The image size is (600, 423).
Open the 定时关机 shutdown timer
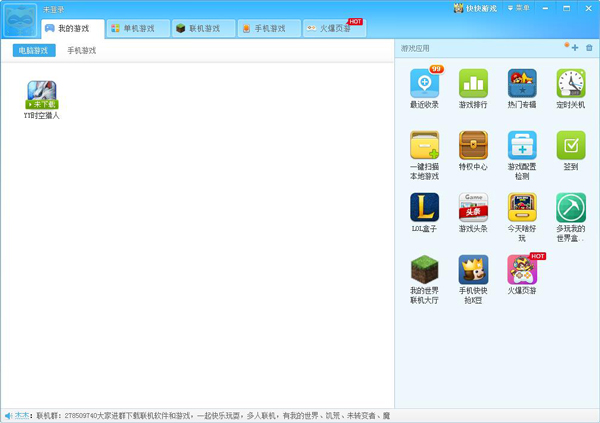pyautogui.click(x=571, y=84)
